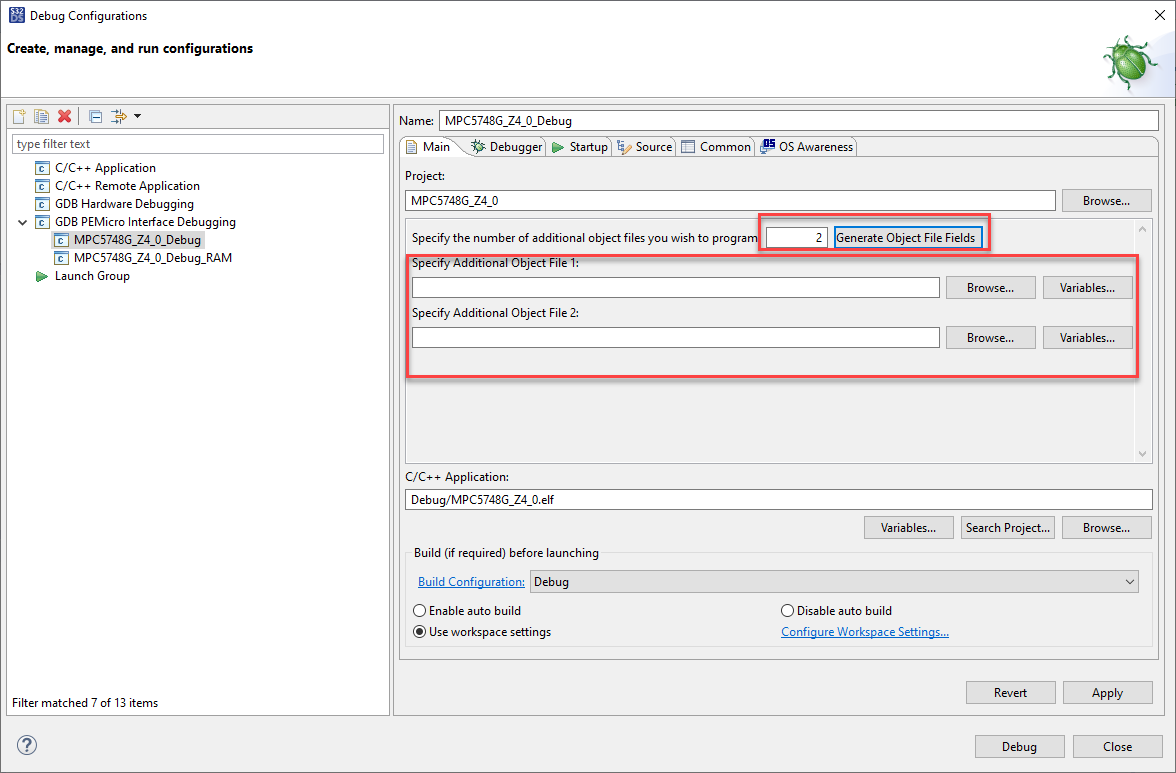Image resolution: width=1176 pixels, height=773 pixels.
Task: Click the configuration Name field
Action: pyautogui.click(x=798, y=121)
